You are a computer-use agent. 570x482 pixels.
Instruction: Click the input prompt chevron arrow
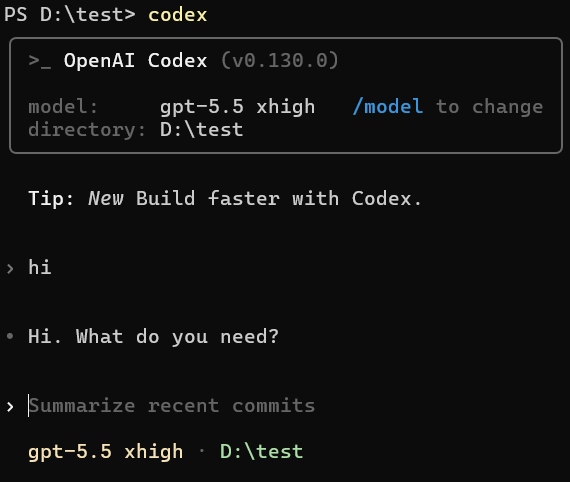[10, 407]
